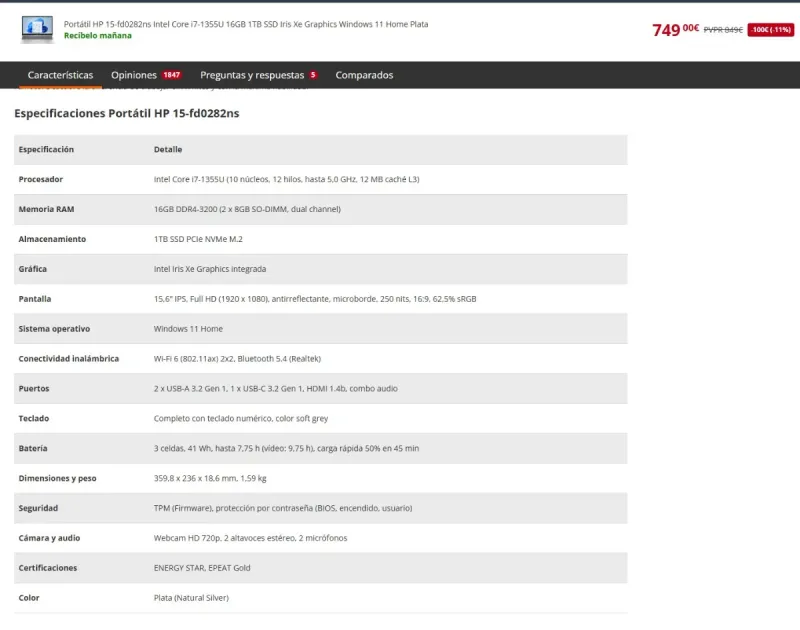Click the 'Pantalla' row label
Viewport: 800px width, 630px height.
coord(35,299)
